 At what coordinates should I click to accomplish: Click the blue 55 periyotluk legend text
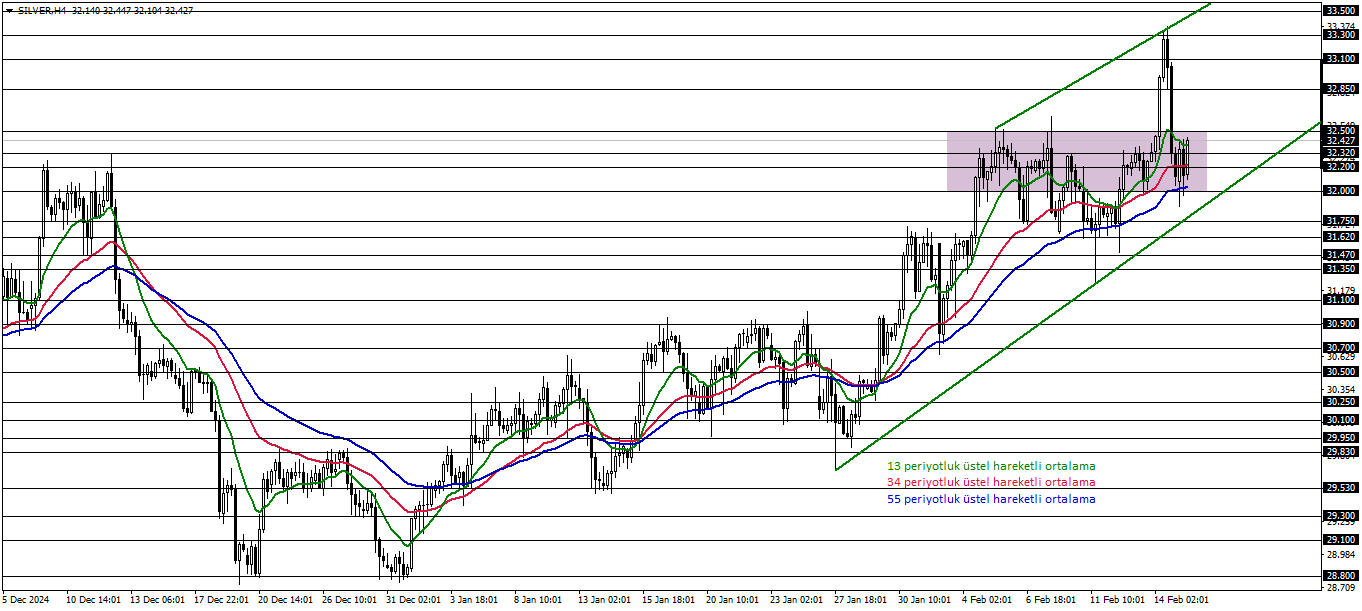(991, 499)
